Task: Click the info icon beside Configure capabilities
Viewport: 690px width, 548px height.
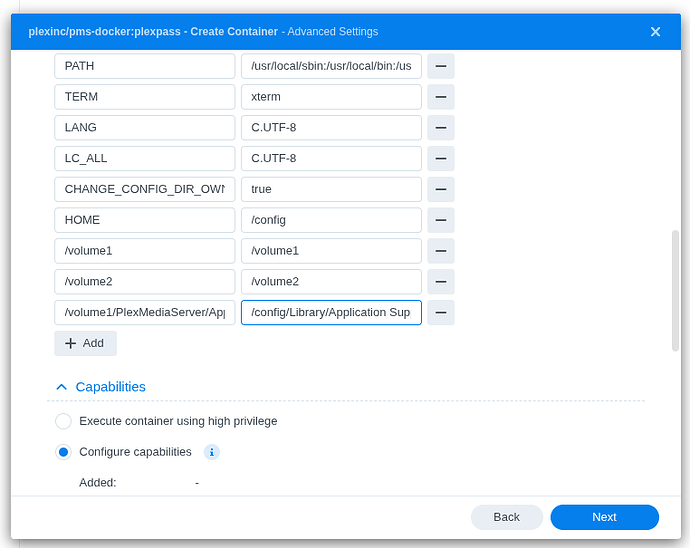Action: (212, 452)
